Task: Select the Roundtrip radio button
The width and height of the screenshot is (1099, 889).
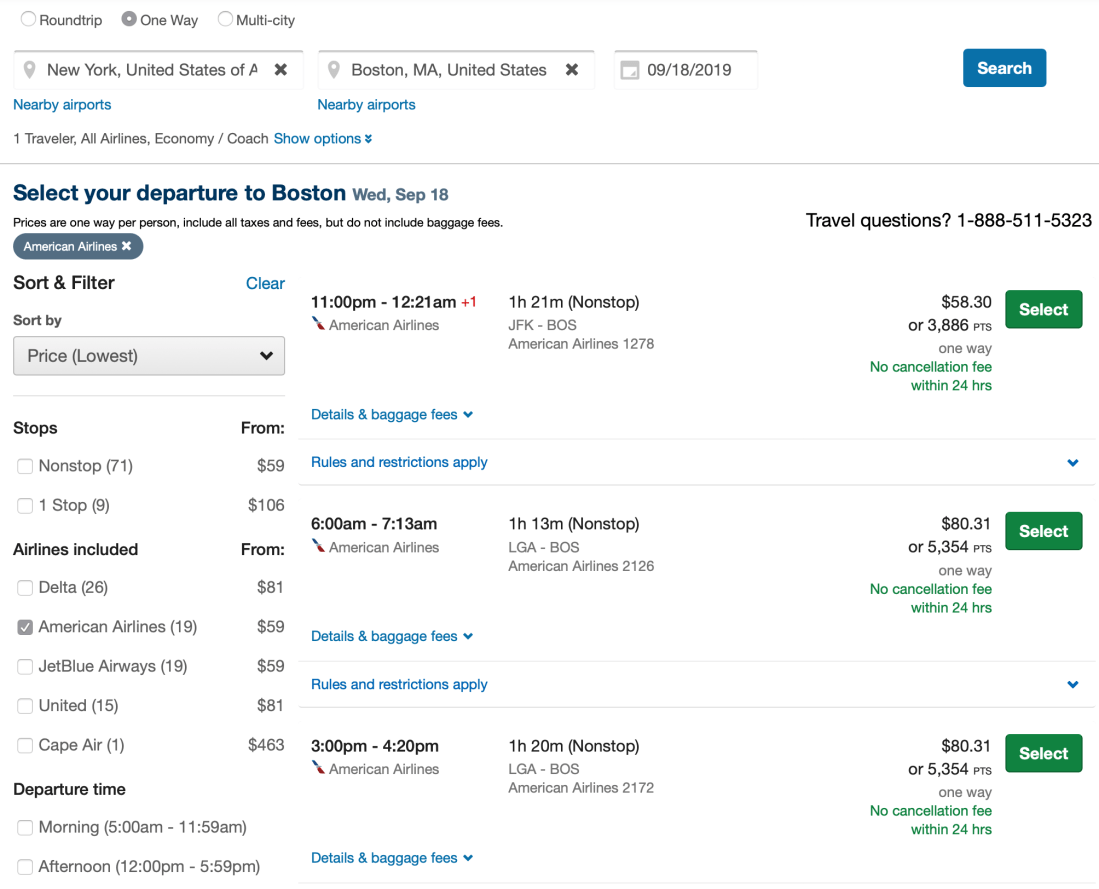Action: click(x=28, y=19)
